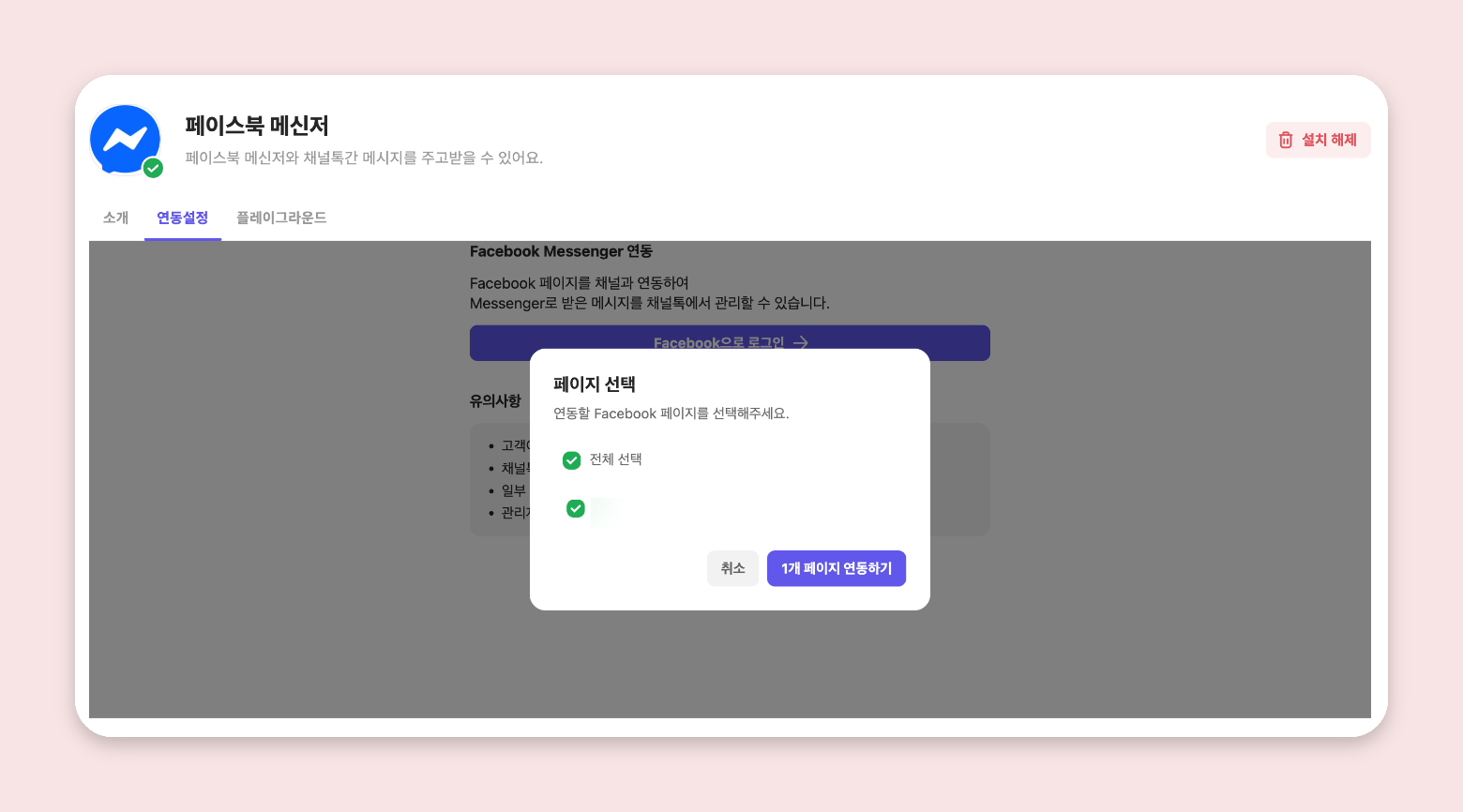
Task: Toggle the 전체 선택 checkbox
Action: 571,459
